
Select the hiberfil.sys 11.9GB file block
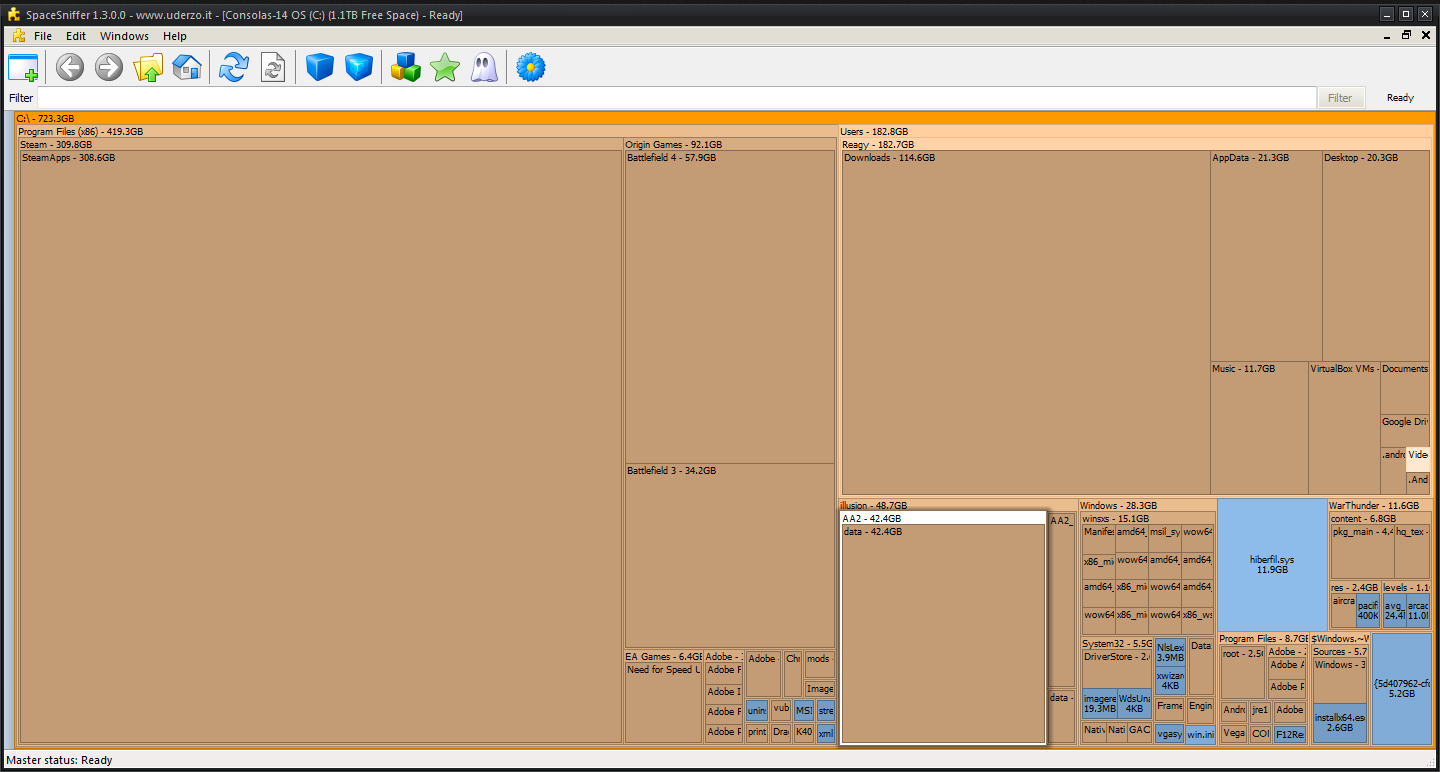point(1273,564)
